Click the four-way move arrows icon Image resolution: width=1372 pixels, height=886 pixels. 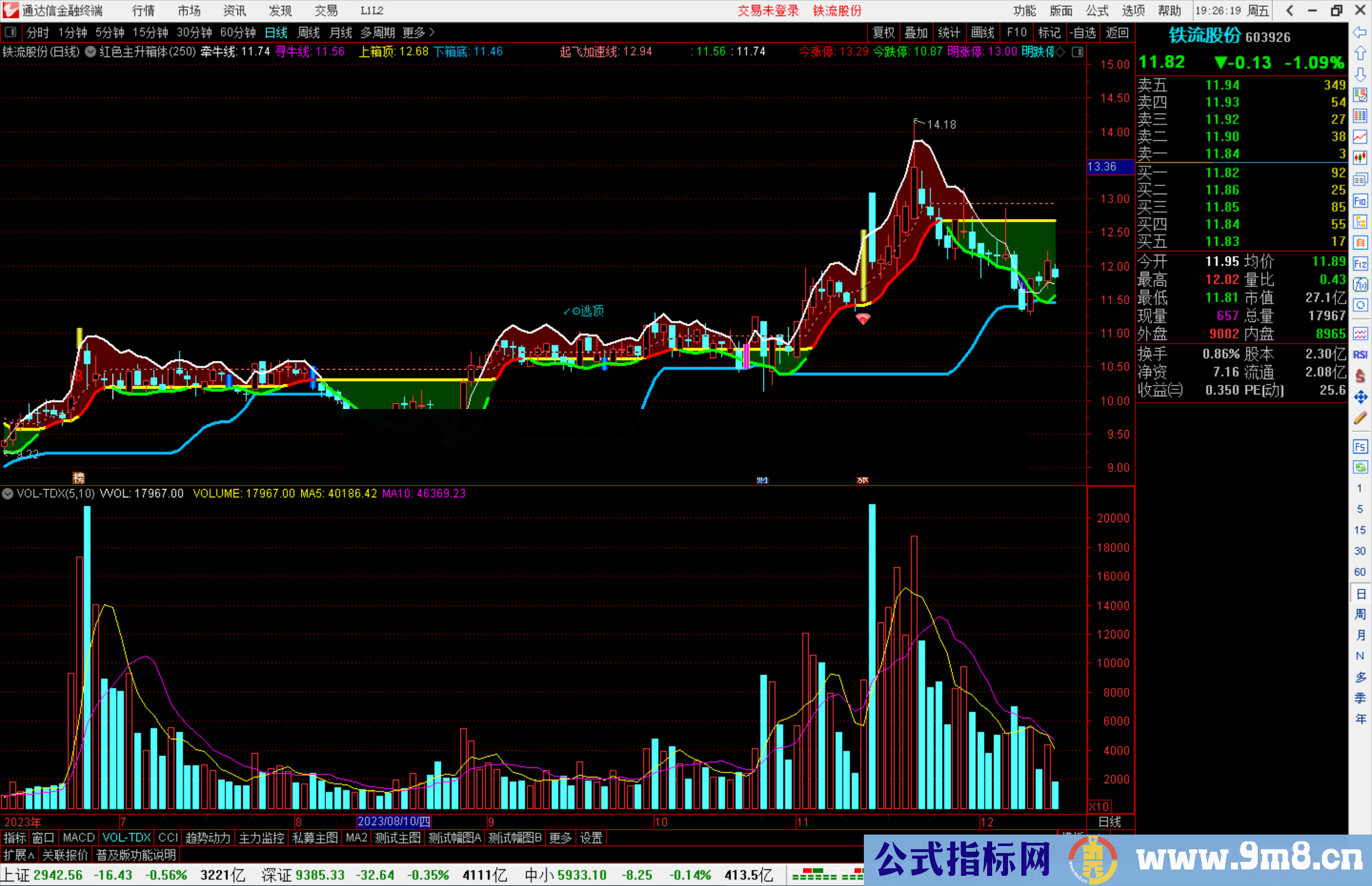tap(1360, 397)
